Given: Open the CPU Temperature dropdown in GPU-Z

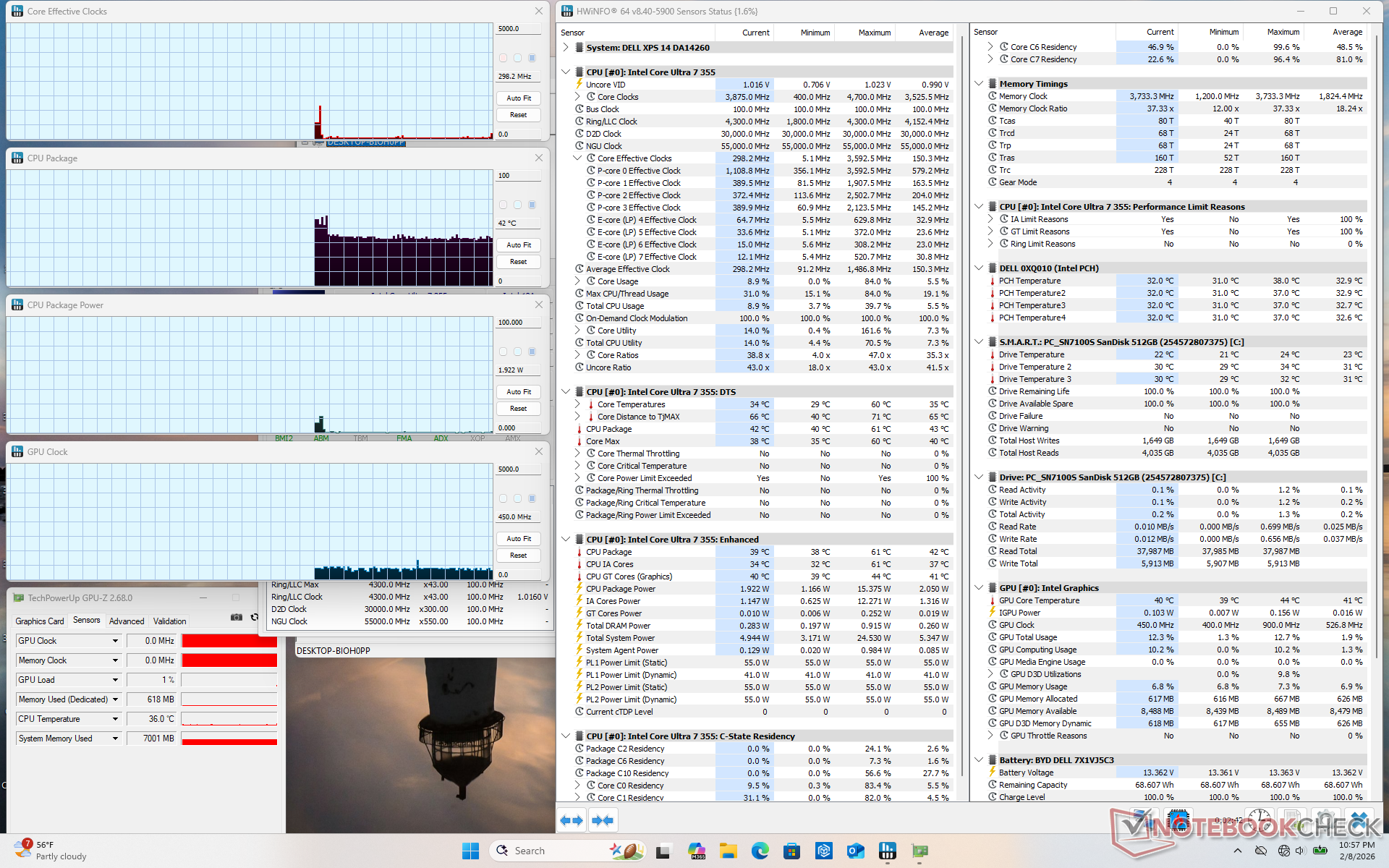Looking at the screenshot, I should click(x=115, y=719).
